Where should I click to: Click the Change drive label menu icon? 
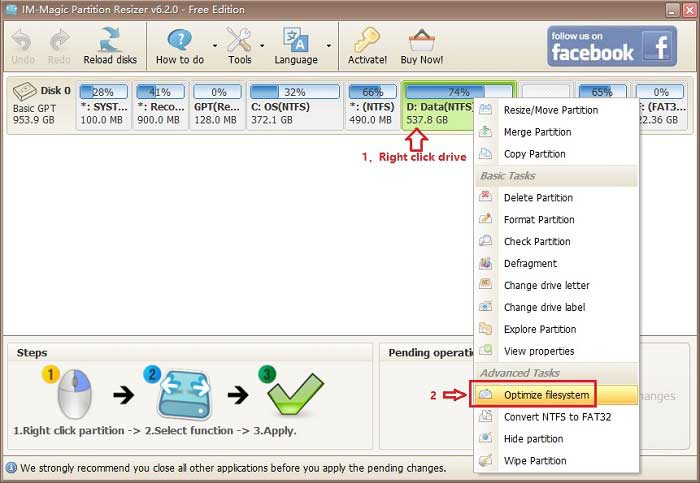pos(485,306)
